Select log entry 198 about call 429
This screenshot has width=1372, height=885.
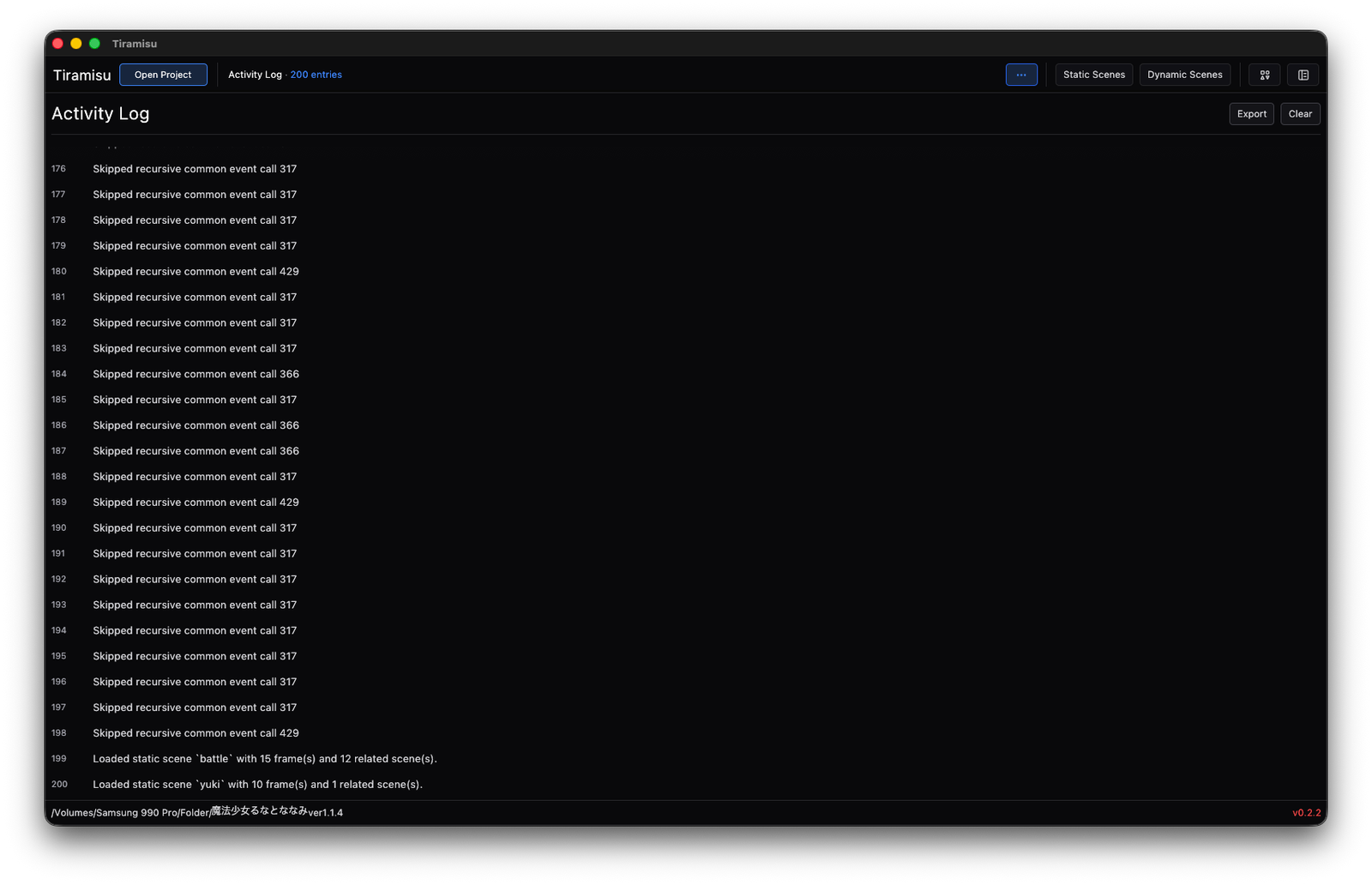tap(686, 733)
